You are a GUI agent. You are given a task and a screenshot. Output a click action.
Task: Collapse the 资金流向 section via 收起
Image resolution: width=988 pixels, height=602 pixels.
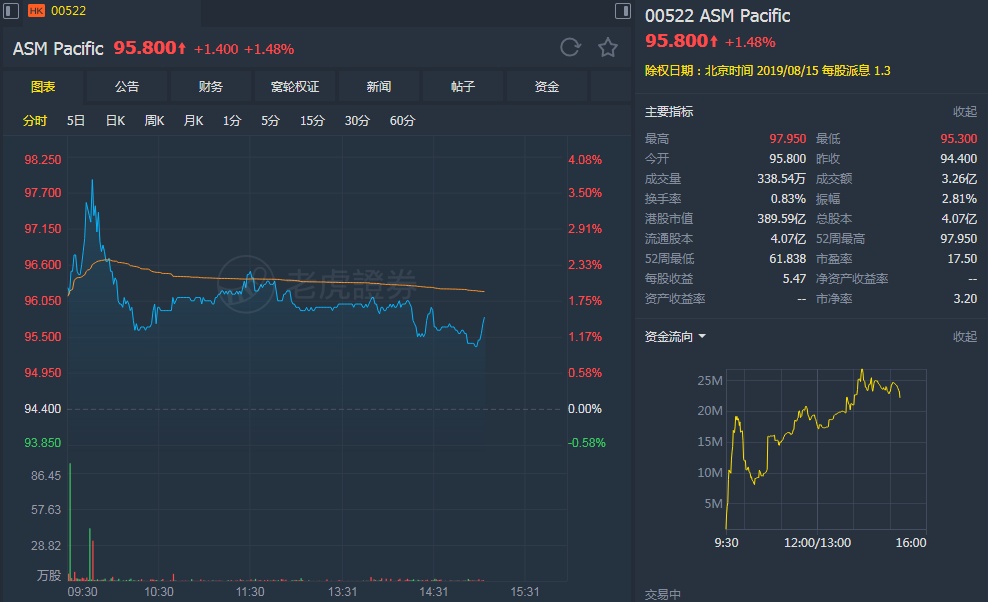click(x=965, y=337)
